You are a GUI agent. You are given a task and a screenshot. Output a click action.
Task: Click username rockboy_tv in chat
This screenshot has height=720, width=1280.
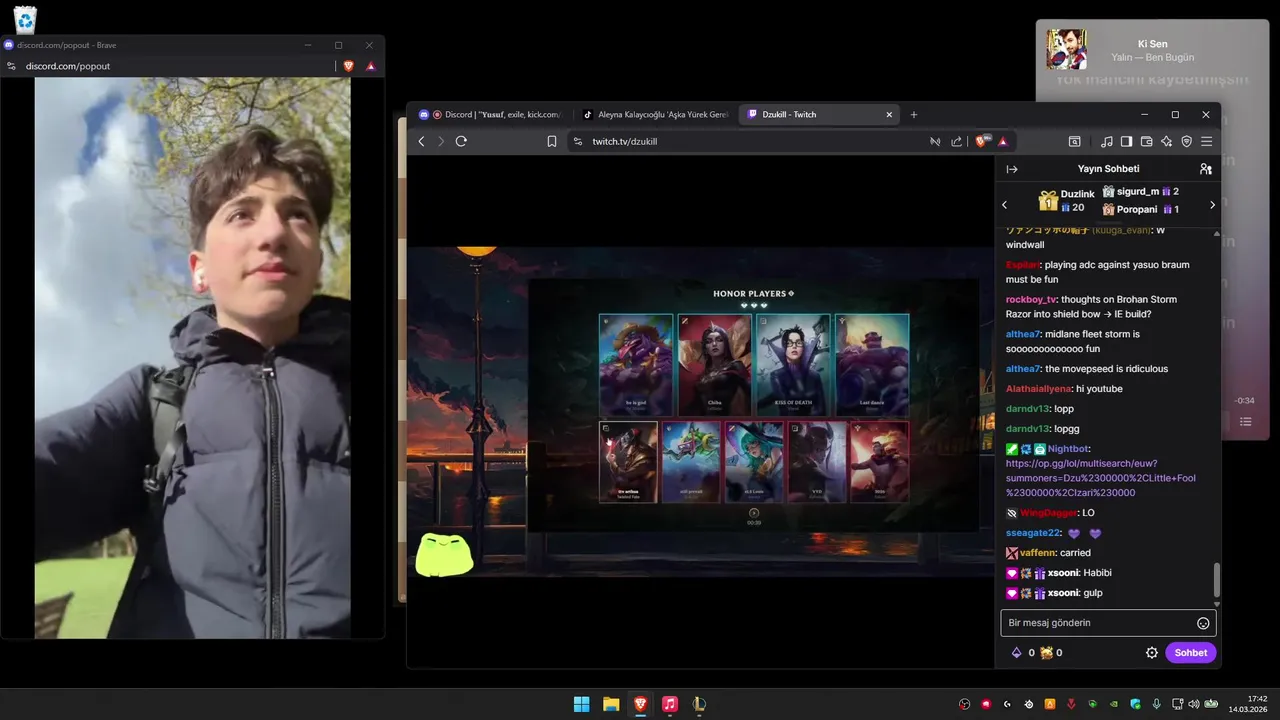[x=1031, y=299]
